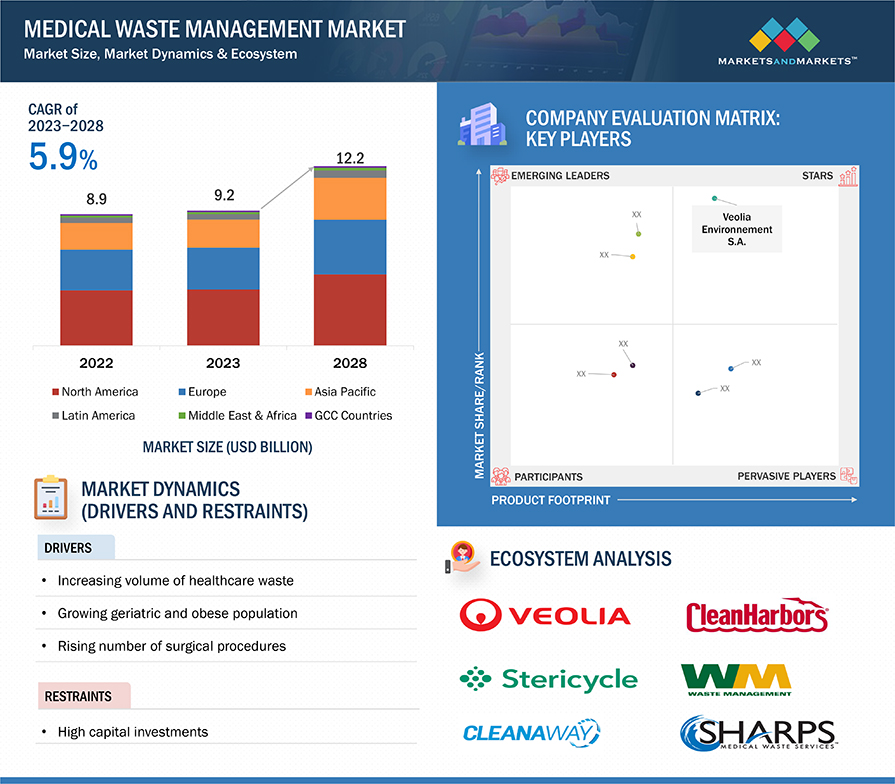
Task: Click the Emerging Leaders quadrant icon
Action: click(x=500, y=177)
